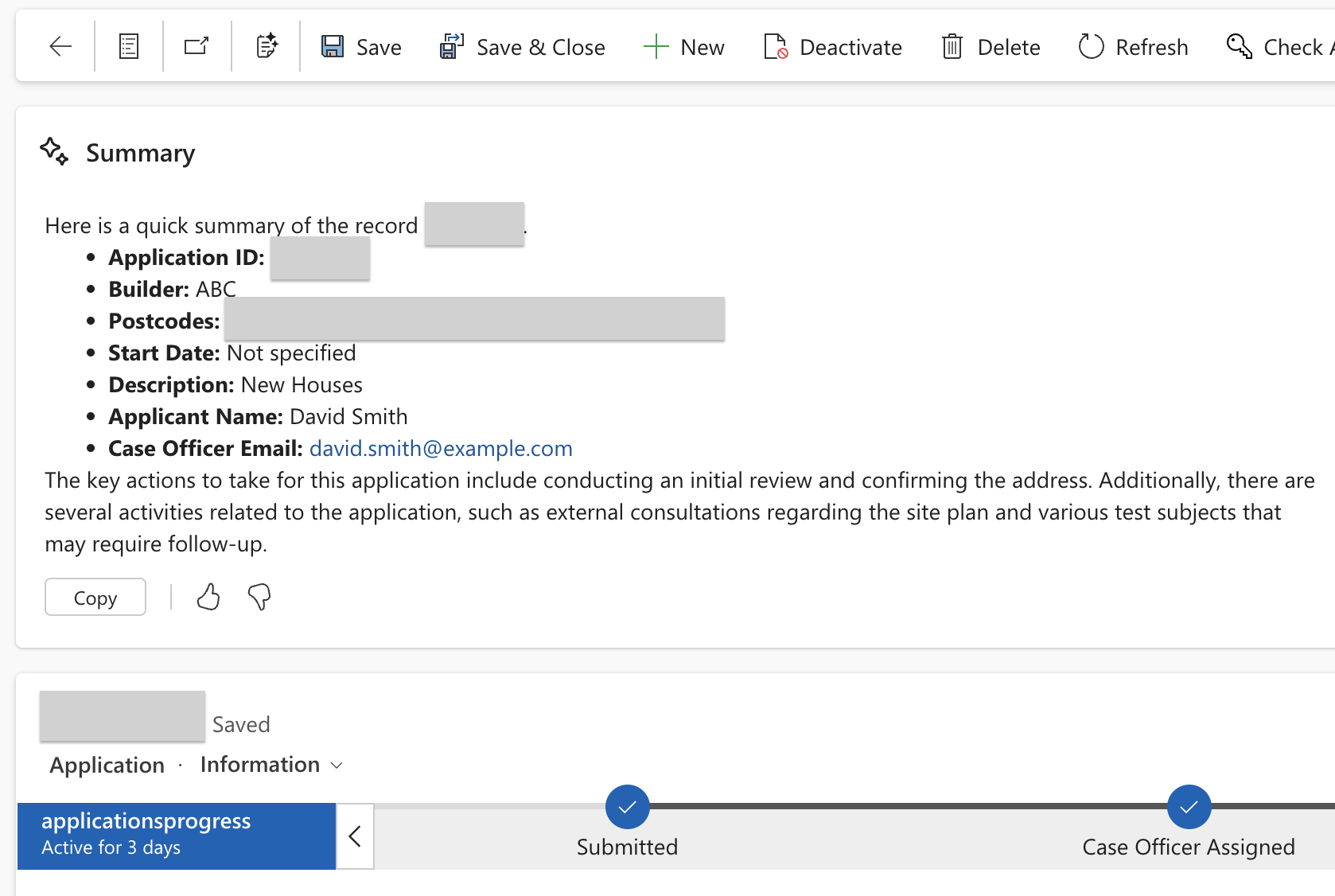Open the record set form icon
The height and width of the screenshot is (896, 1335).
pos(129,47)
